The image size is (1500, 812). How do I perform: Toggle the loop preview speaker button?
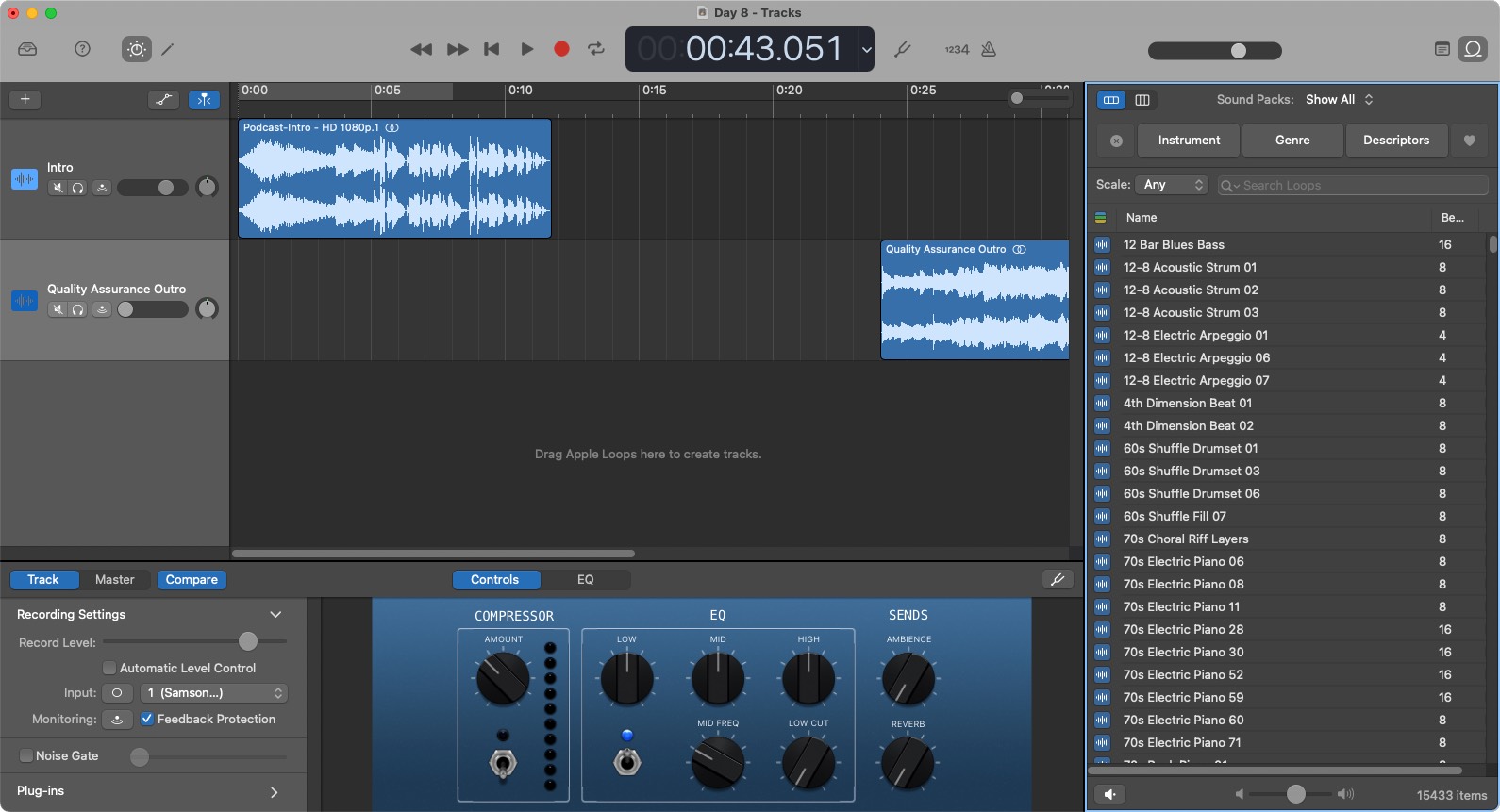click(x=1110, y=794)
